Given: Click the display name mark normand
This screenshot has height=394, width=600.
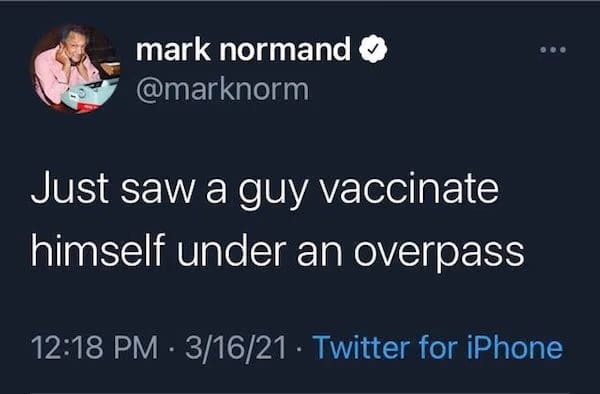Looking at the screenshot, I should click(x=243, y=49).
